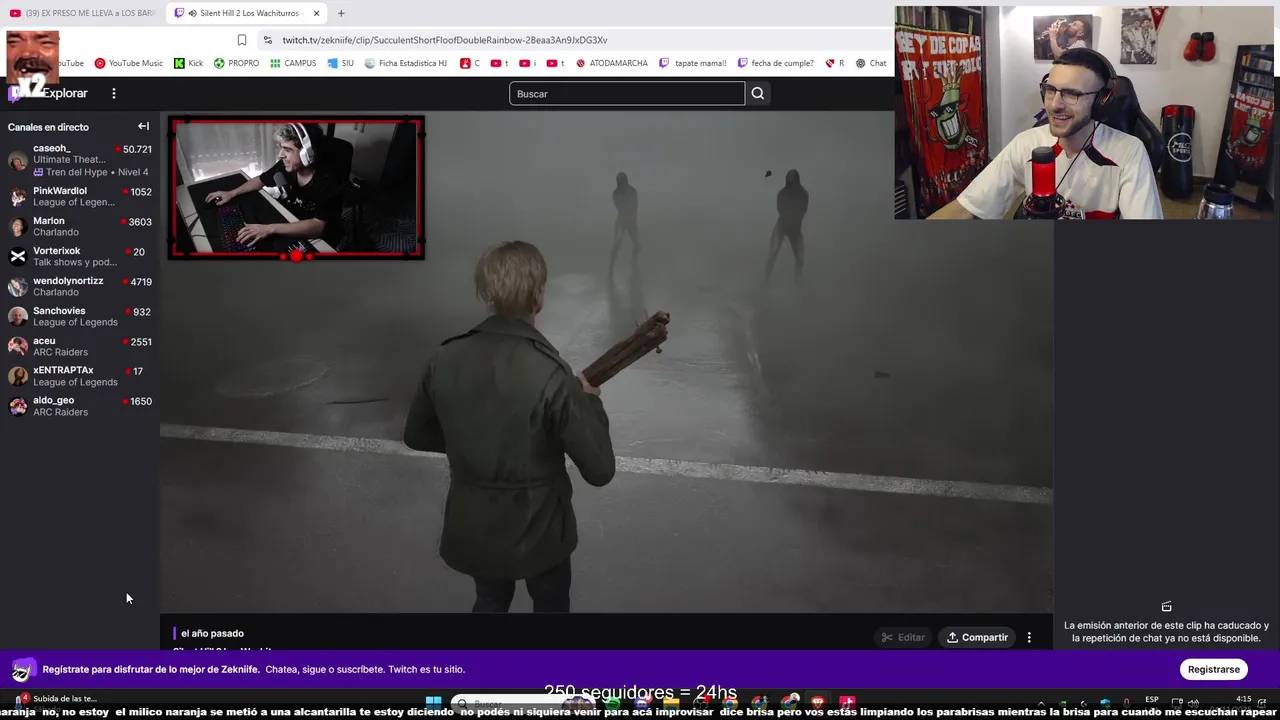Click the Compartir share button
Viewport: 1280px width, 720px height.
point(977,637)
